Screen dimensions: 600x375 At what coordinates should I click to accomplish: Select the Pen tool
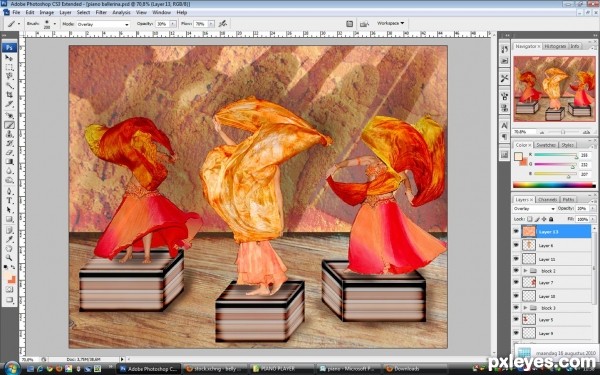coord(9,191)
